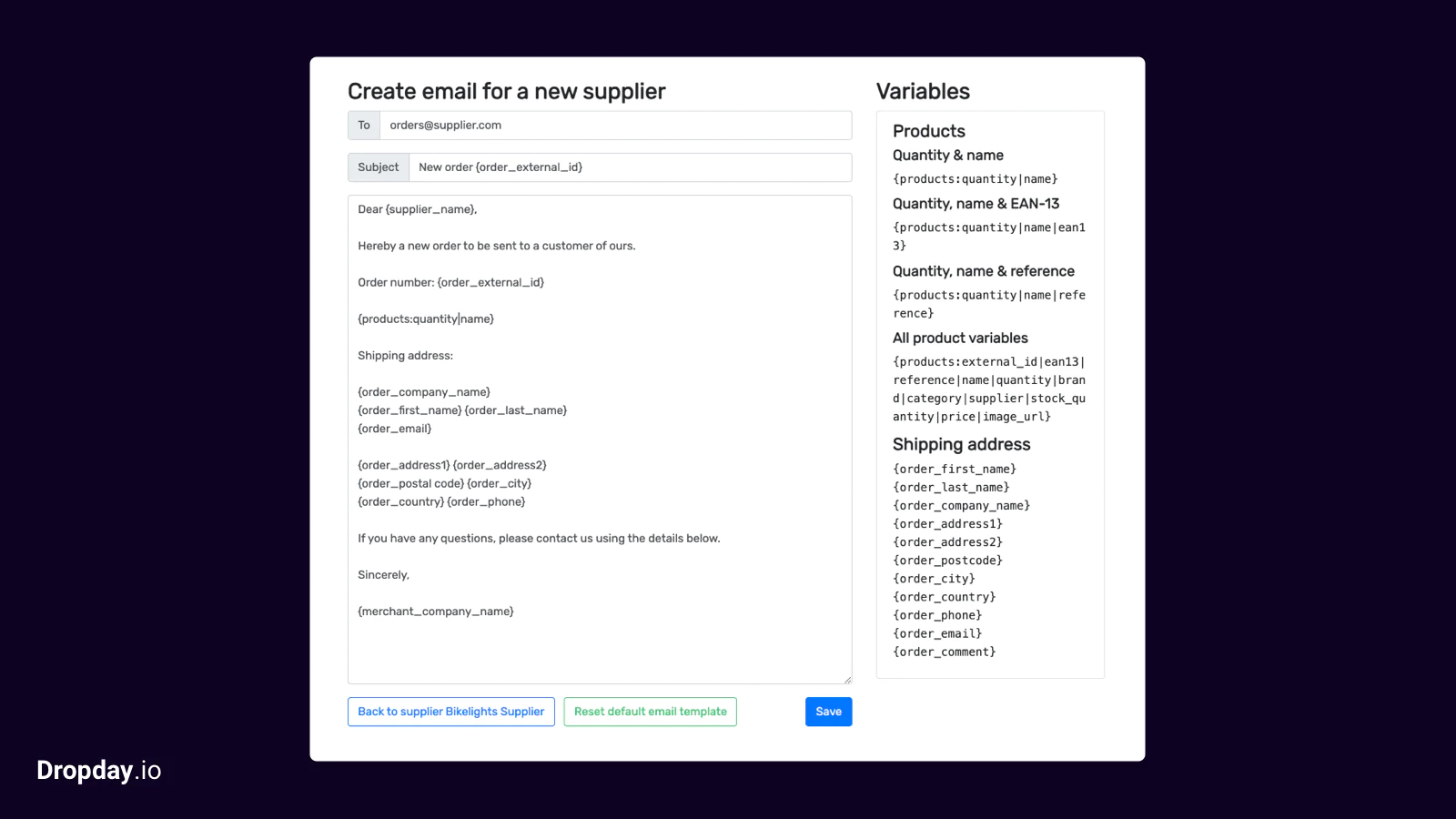Click {order_company_name} in the Variables panel
The height and width of the screenshot is (819, 1456).
962,506
